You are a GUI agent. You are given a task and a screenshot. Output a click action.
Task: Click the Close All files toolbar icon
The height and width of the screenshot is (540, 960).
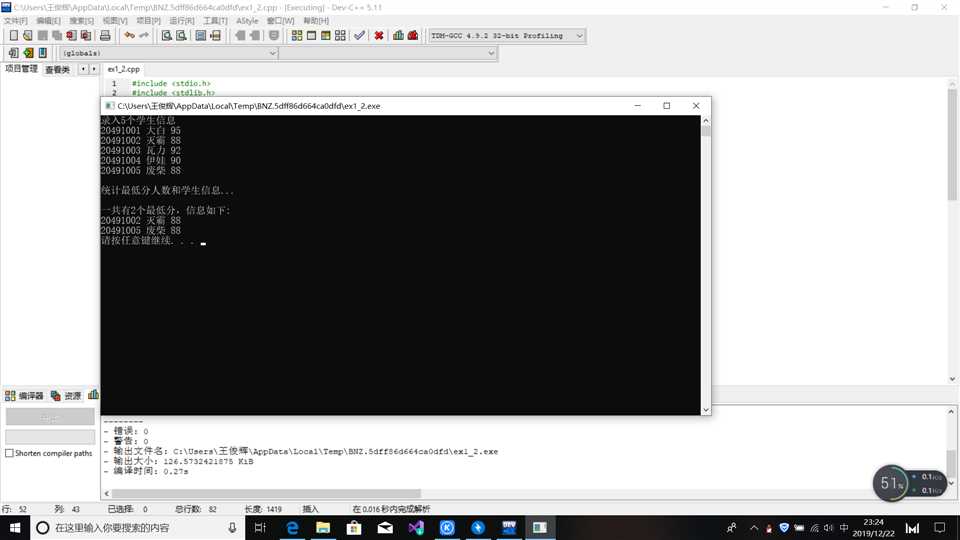pos(86,36)
